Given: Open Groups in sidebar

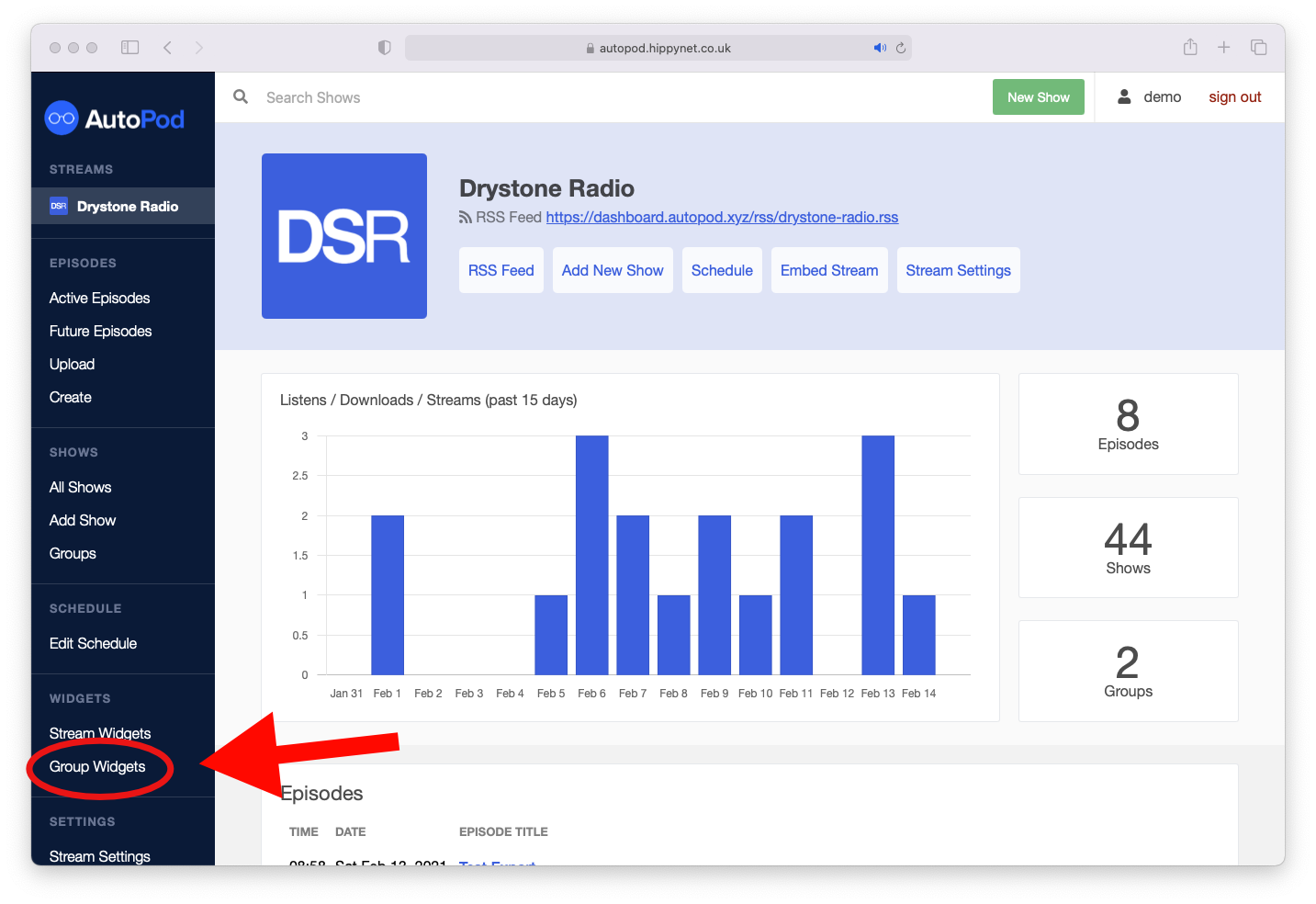Looking at the screenshot, I should (73, 553).
